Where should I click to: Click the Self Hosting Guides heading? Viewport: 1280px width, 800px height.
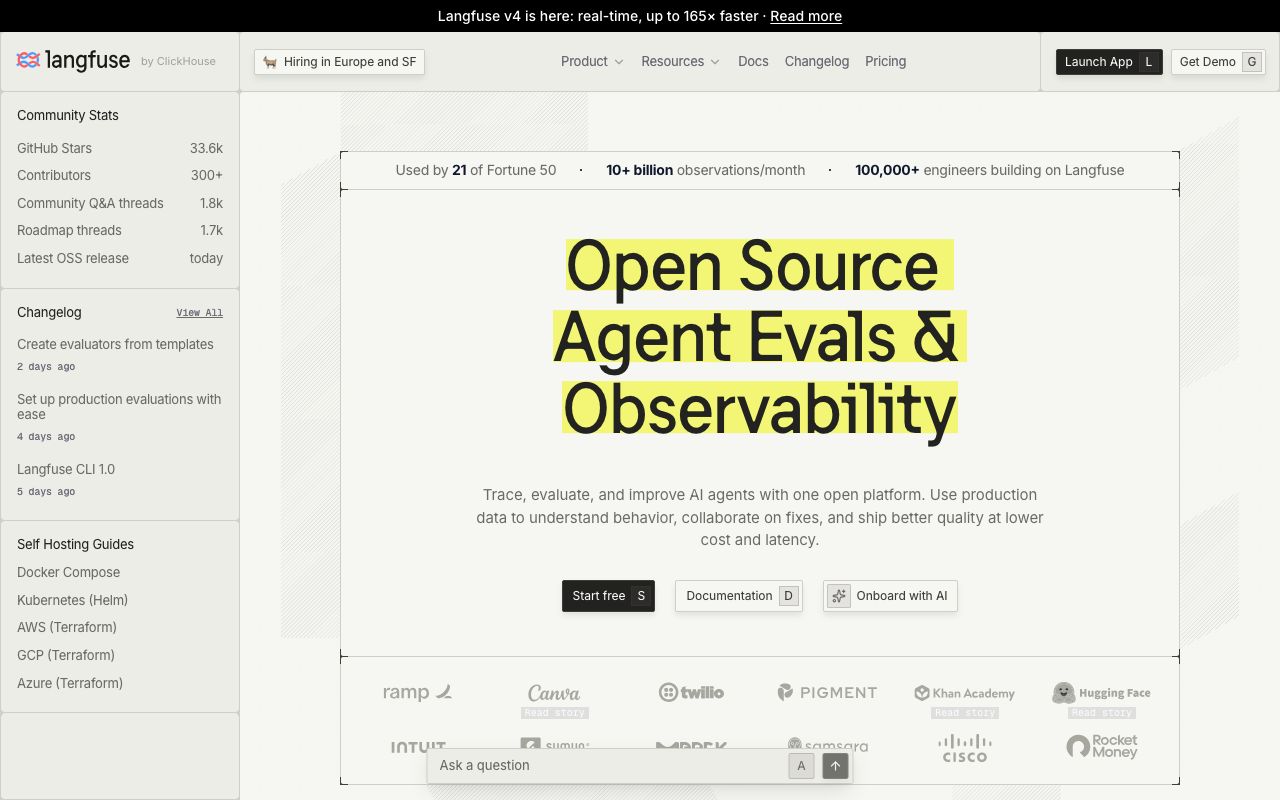(x=75, y=545)
